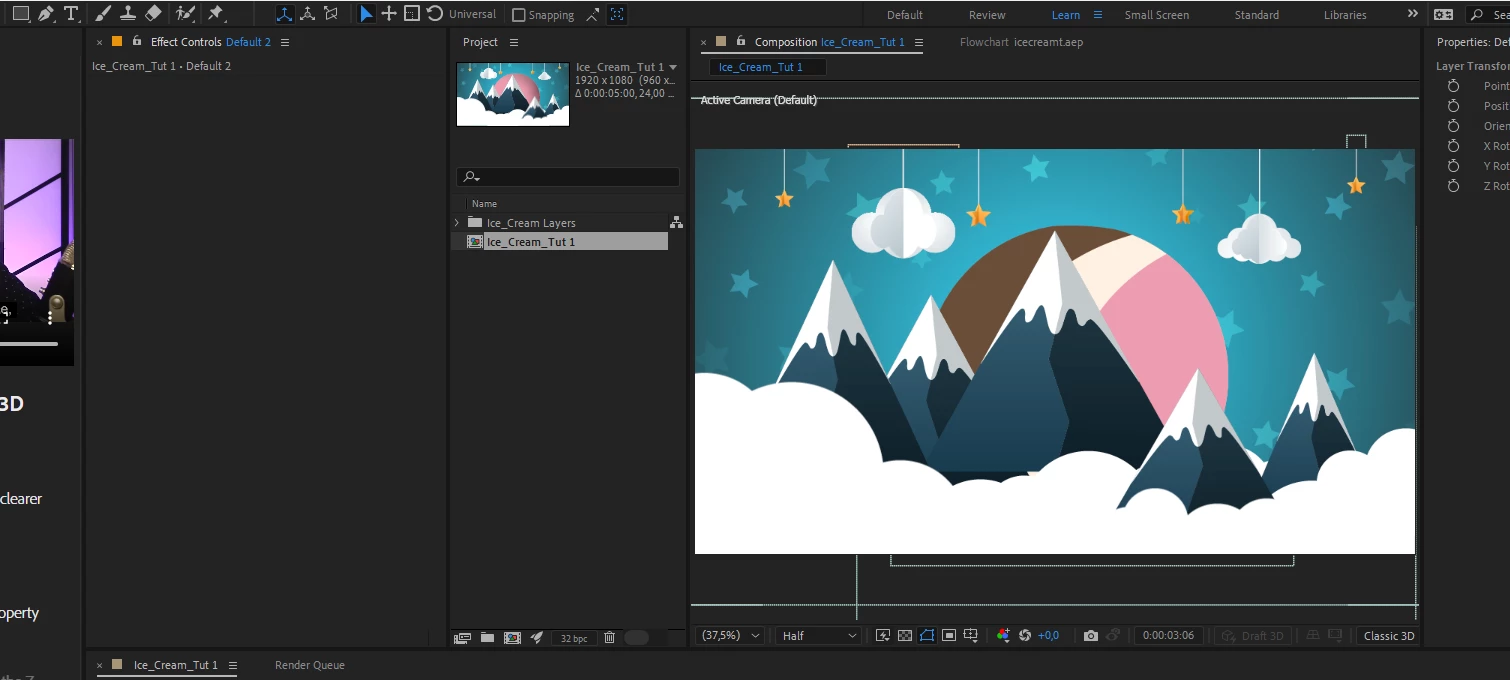Create a new composition icon
This screenshot has height=680, width=1510.
[x=512, y=637]
